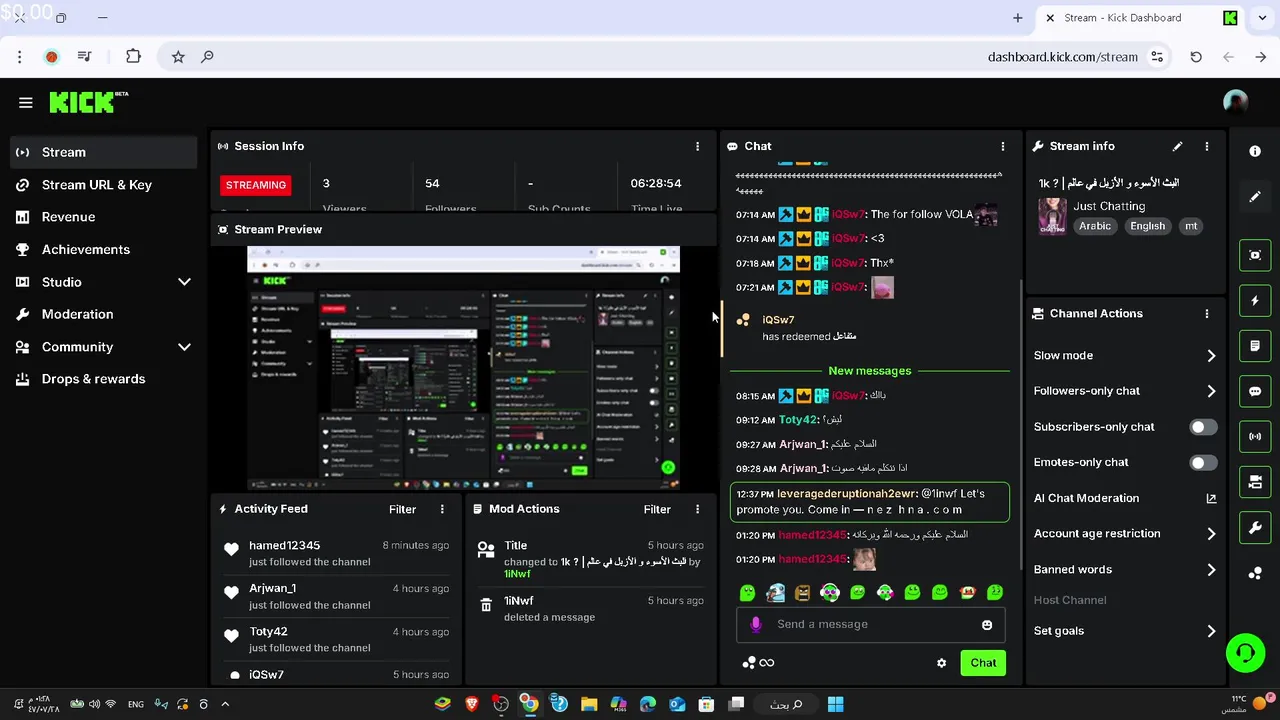Click the taskbar volume icon
This screenshot has height=720, width=1280.
coord(94,704)
